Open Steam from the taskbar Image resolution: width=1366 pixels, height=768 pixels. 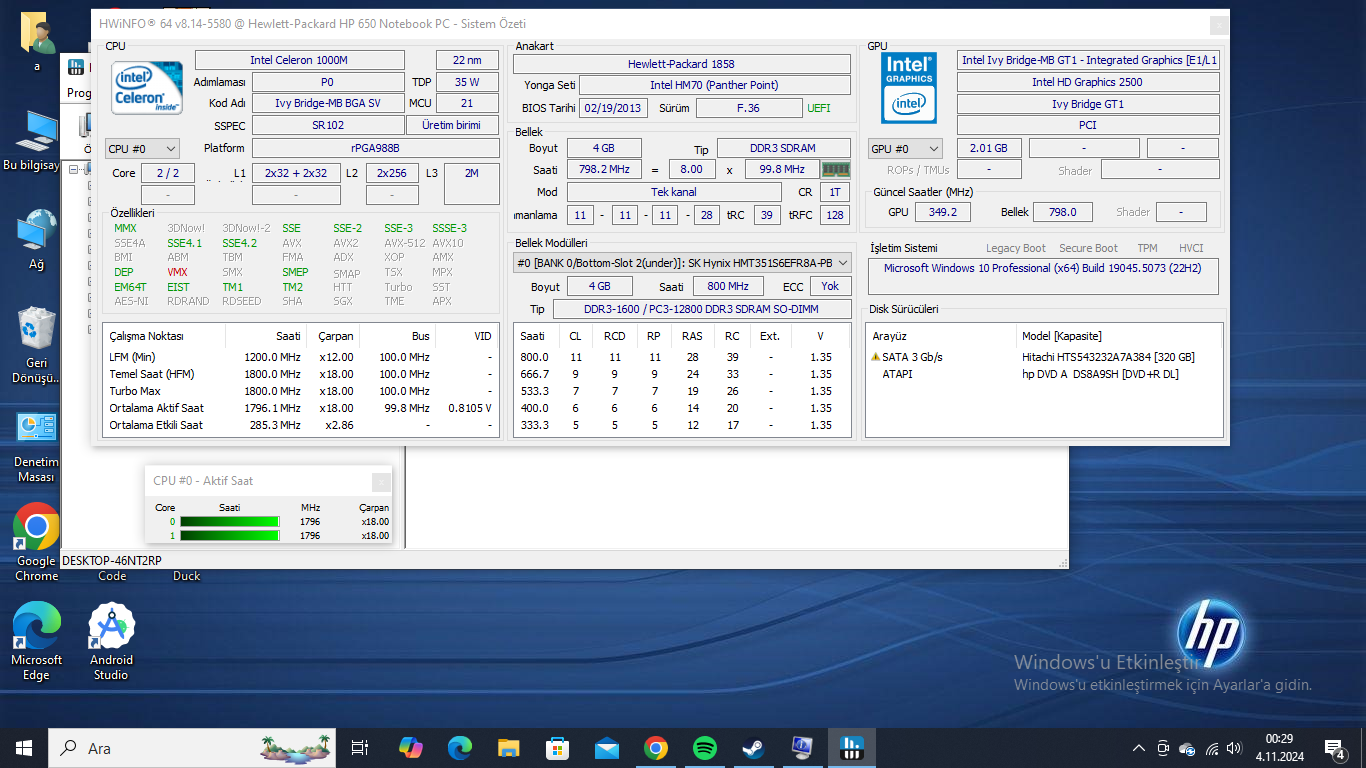click(x=752, y=747)
